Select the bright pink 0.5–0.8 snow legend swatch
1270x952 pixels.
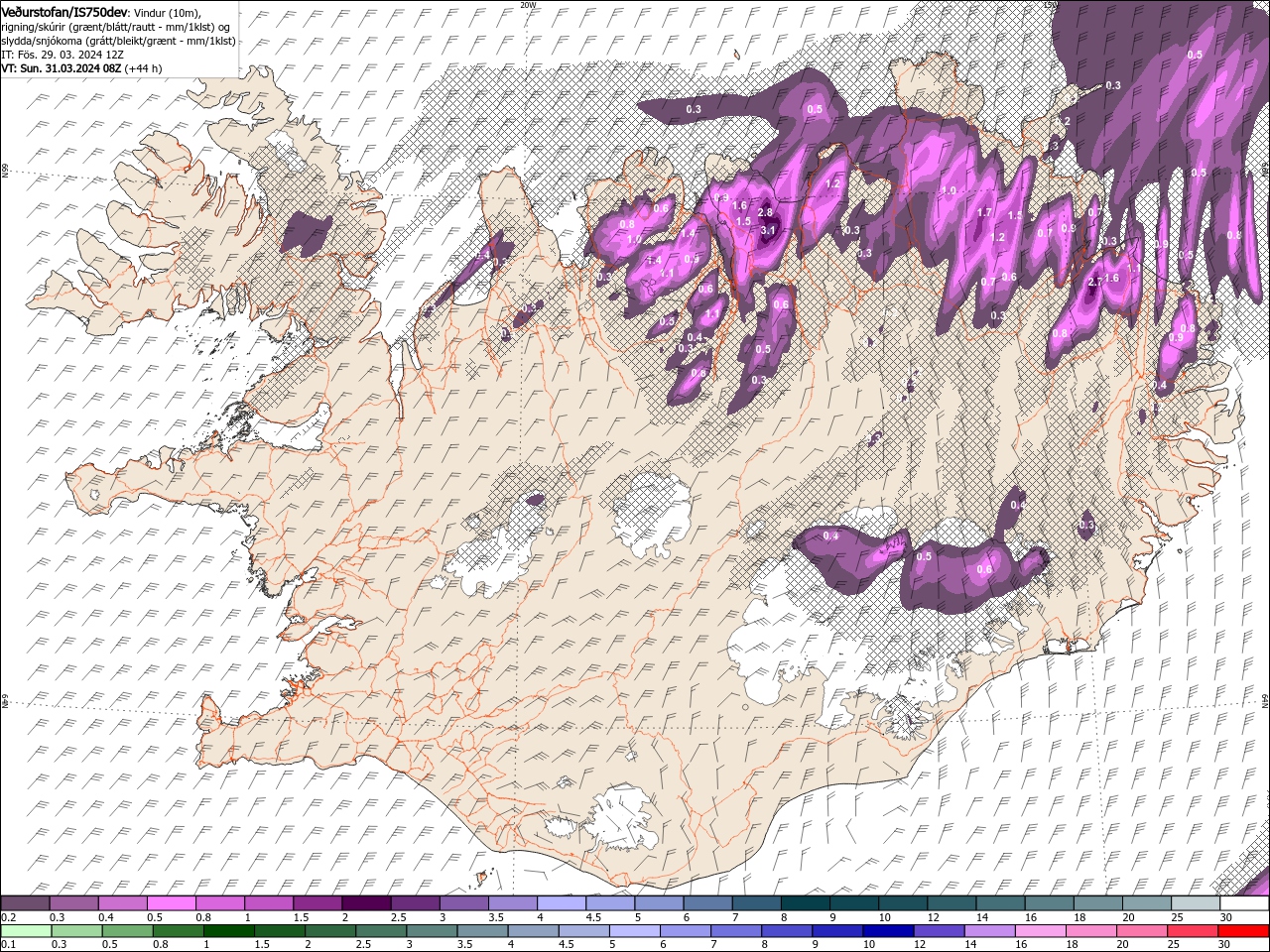coord(171,903)
